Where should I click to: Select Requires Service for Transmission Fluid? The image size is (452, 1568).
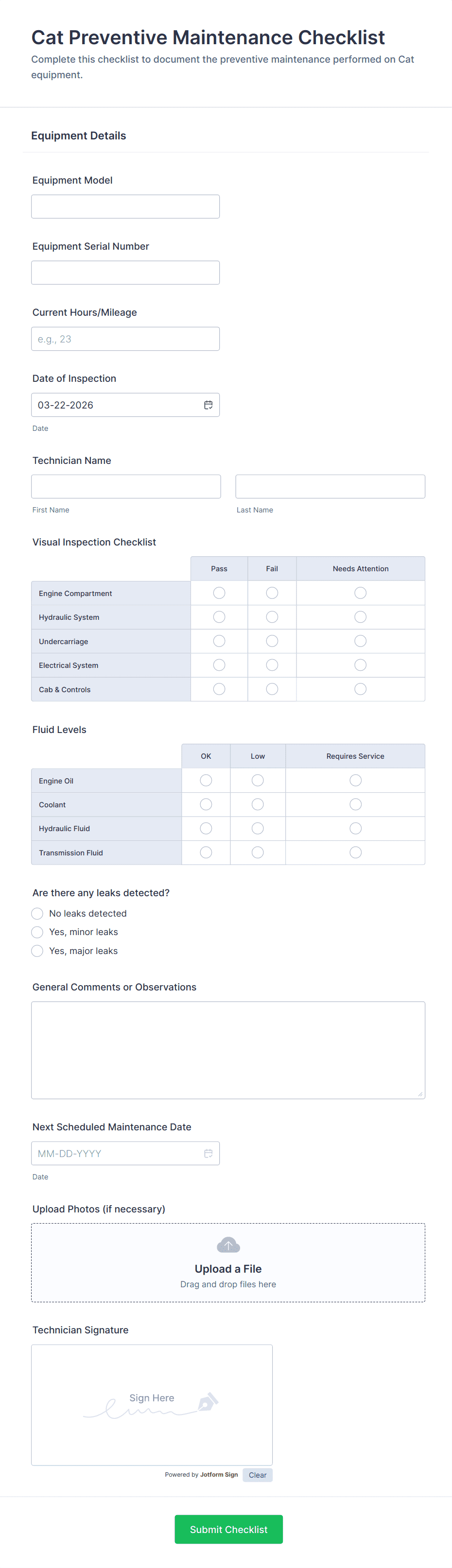coord(355,852)
